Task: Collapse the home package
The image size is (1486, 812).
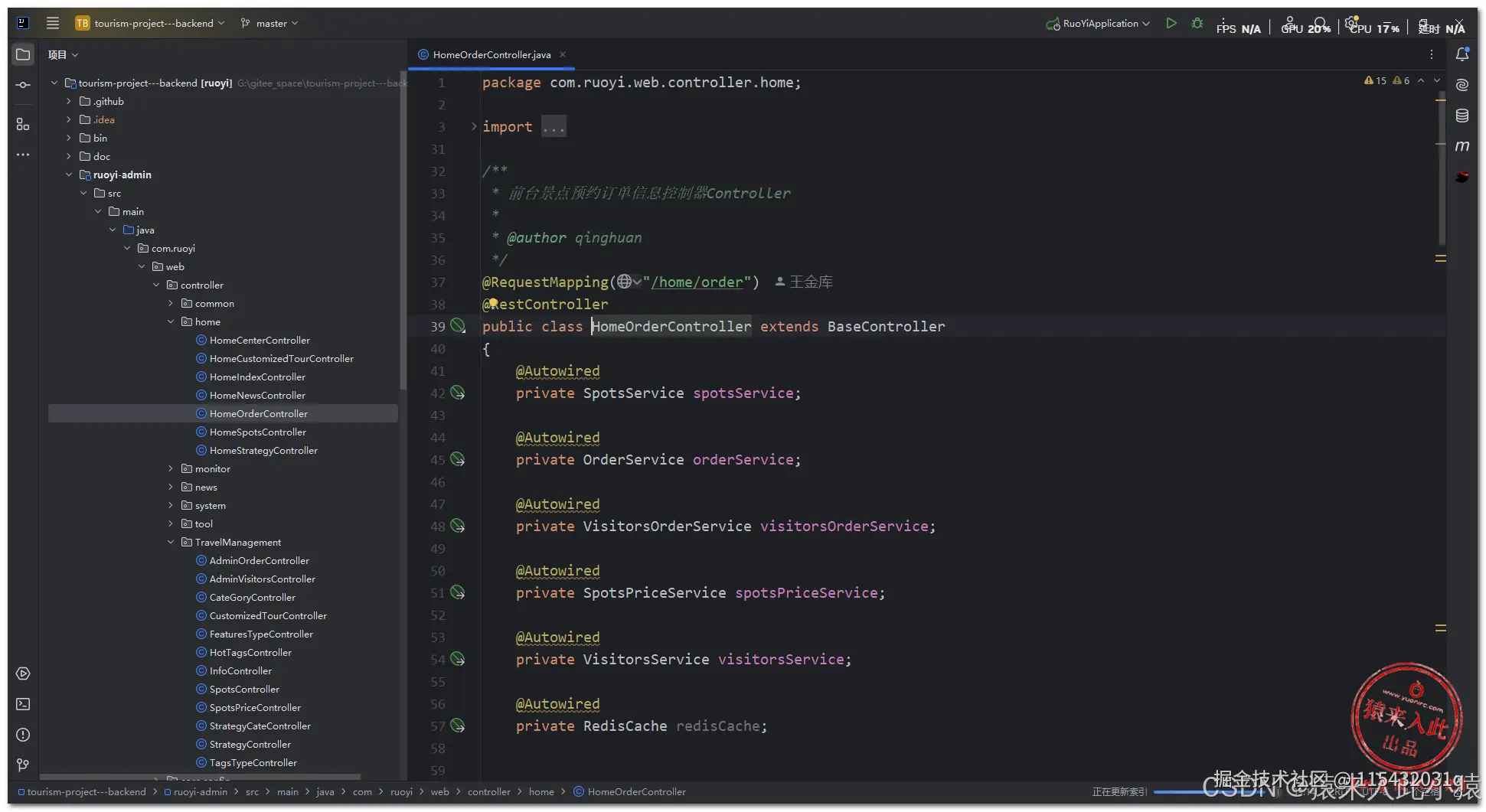Action: [171, 321]
